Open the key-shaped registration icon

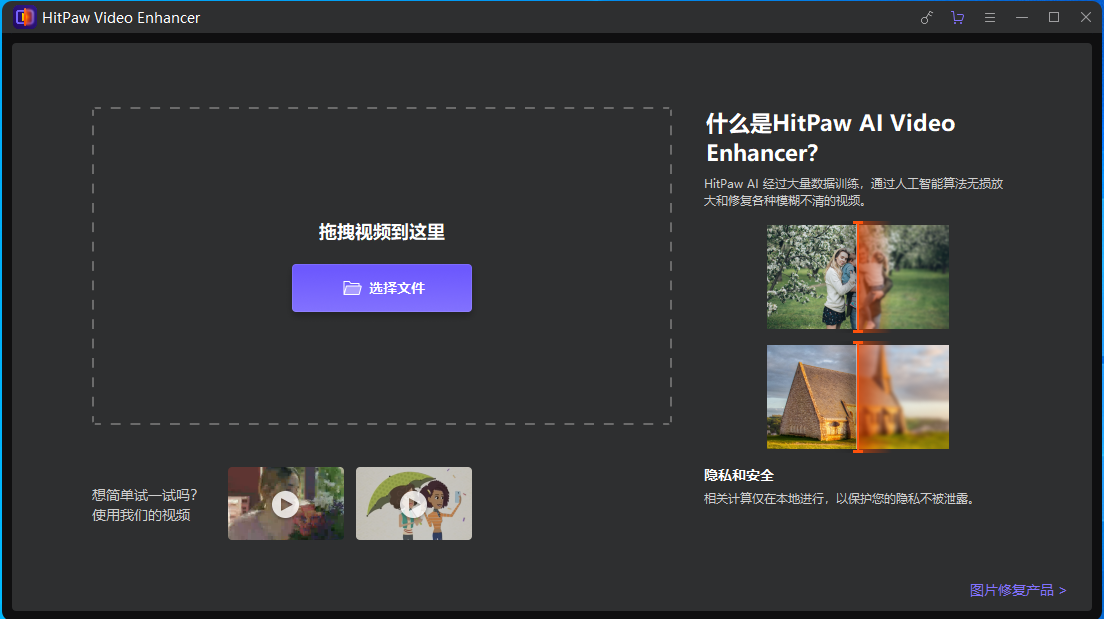[926, 18]
